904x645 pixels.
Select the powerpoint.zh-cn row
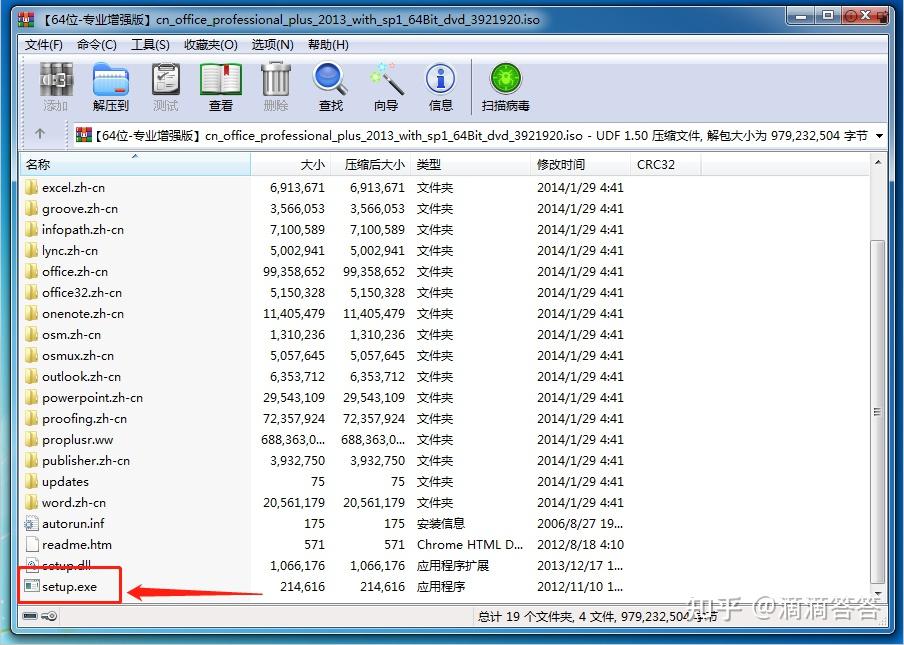pos(444,397)
